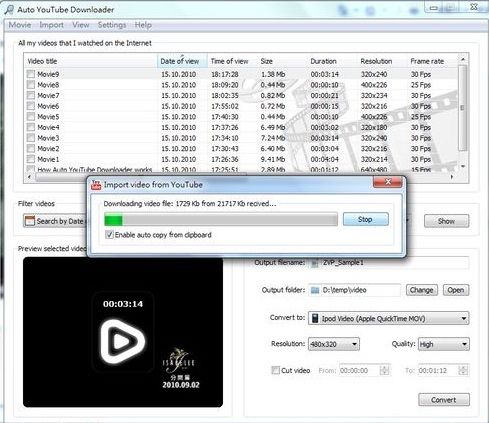The image size is (489, 423).
Task: Tick the checkbox for Movie3
Action: click(x=31, y=138)
